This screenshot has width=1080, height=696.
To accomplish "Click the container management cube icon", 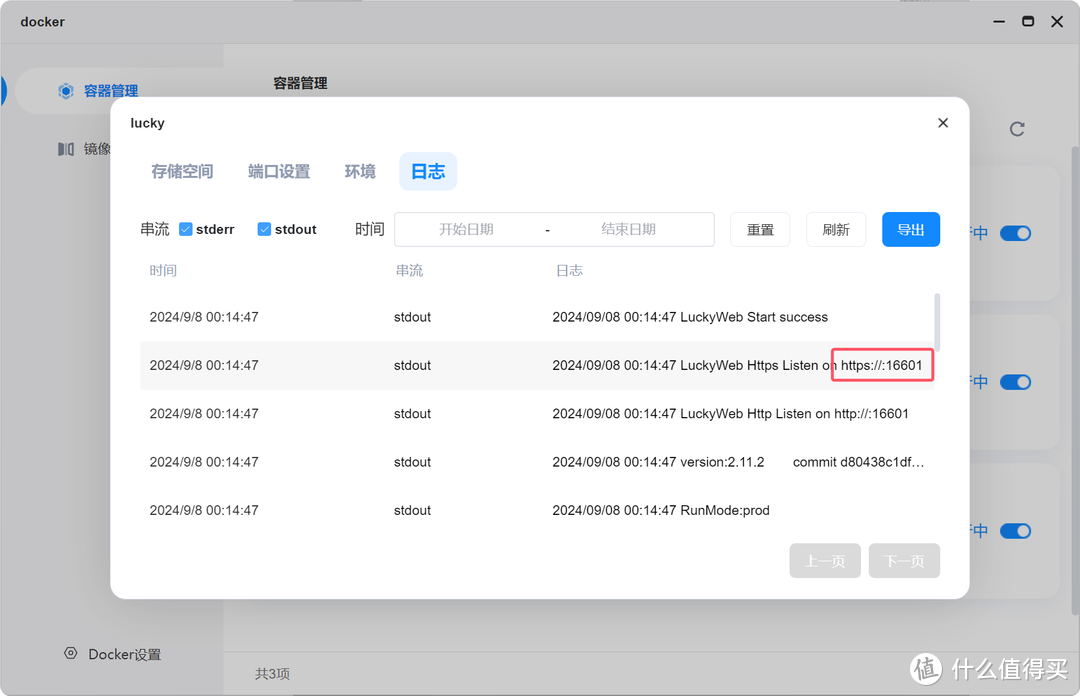I will (66, 91).
